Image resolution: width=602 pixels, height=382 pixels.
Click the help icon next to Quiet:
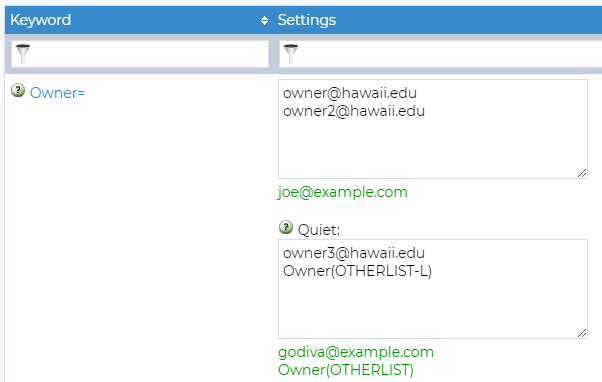tap(286, 227)
